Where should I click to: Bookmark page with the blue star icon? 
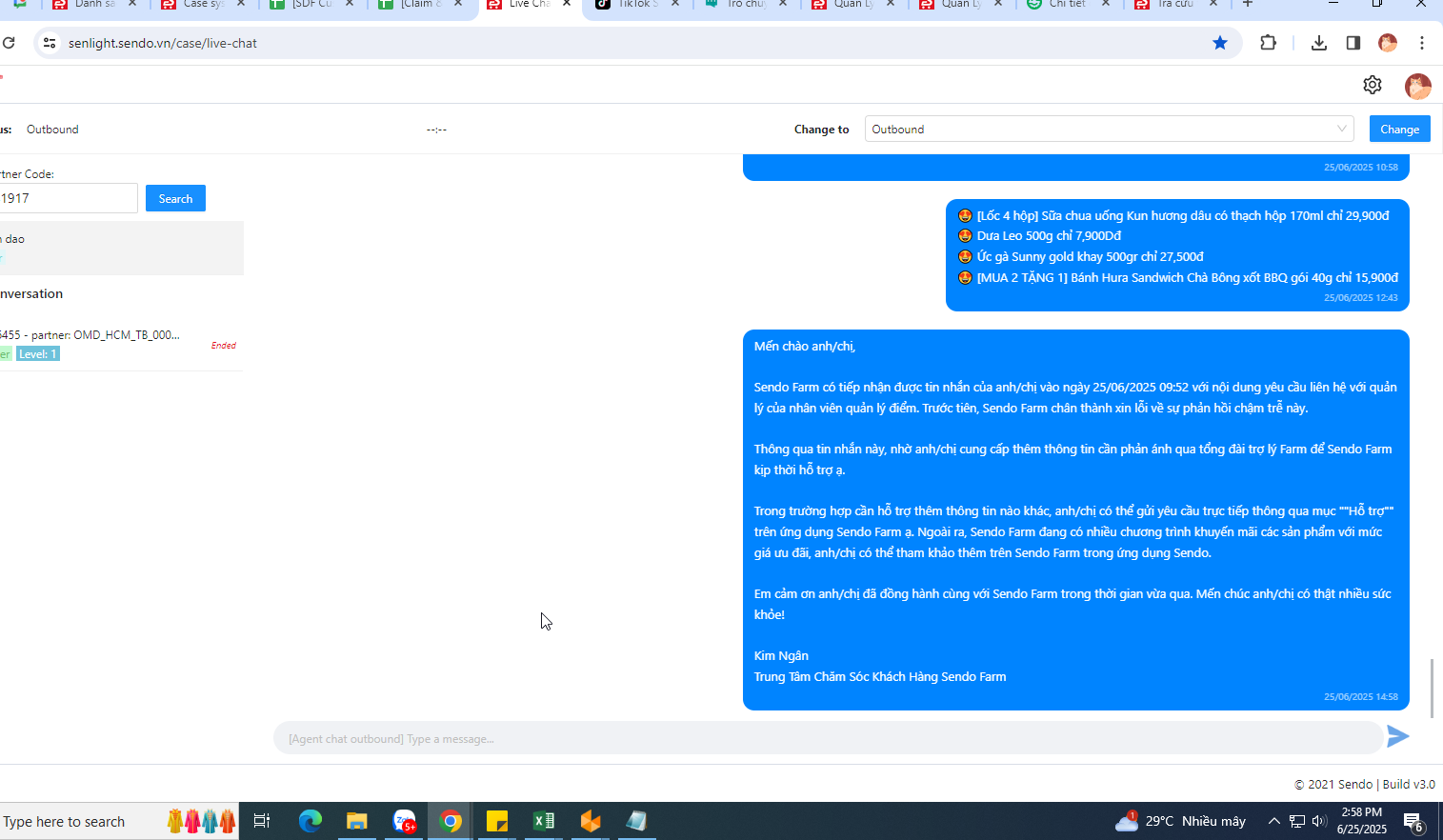point(1220,43)
